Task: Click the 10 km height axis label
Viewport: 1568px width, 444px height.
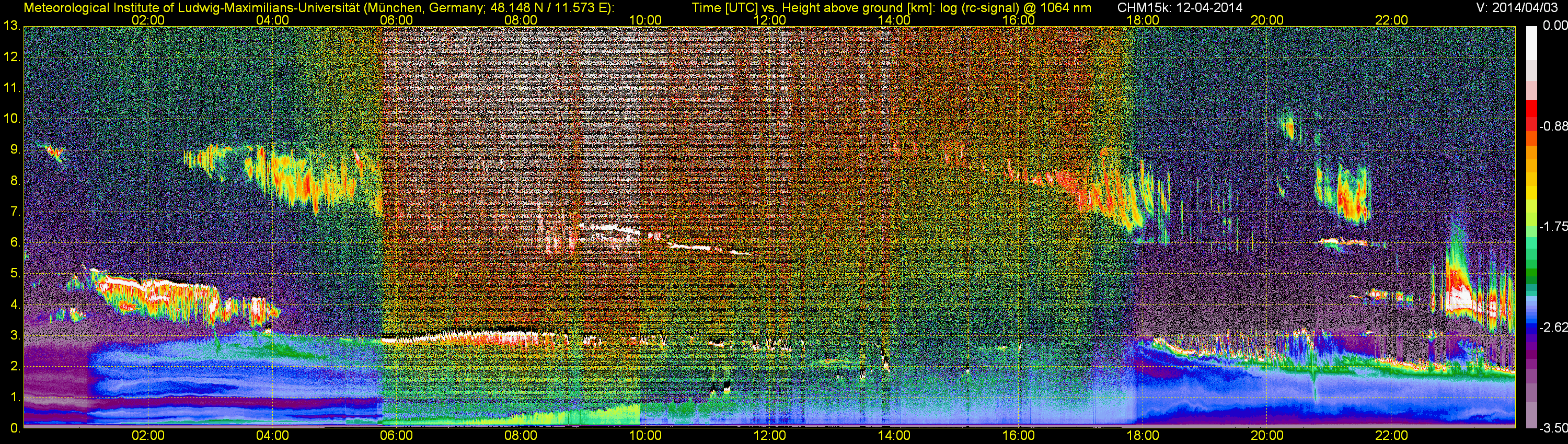Action: [x=11, y=119]
